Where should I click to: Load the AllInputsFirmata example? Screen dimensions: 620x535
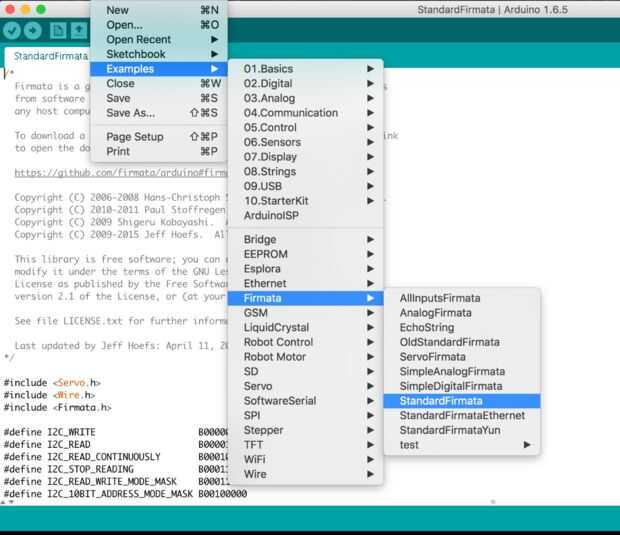(462, 298)
